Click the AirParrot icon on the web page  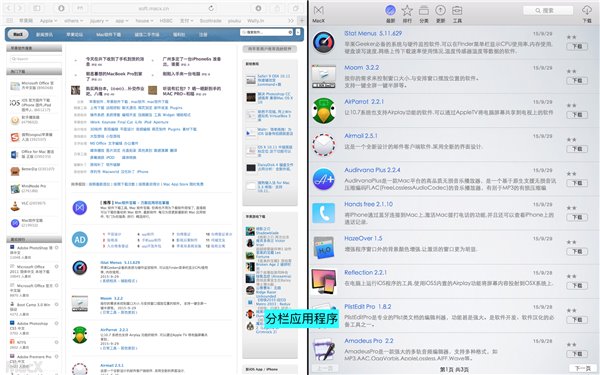pos(80,335)
